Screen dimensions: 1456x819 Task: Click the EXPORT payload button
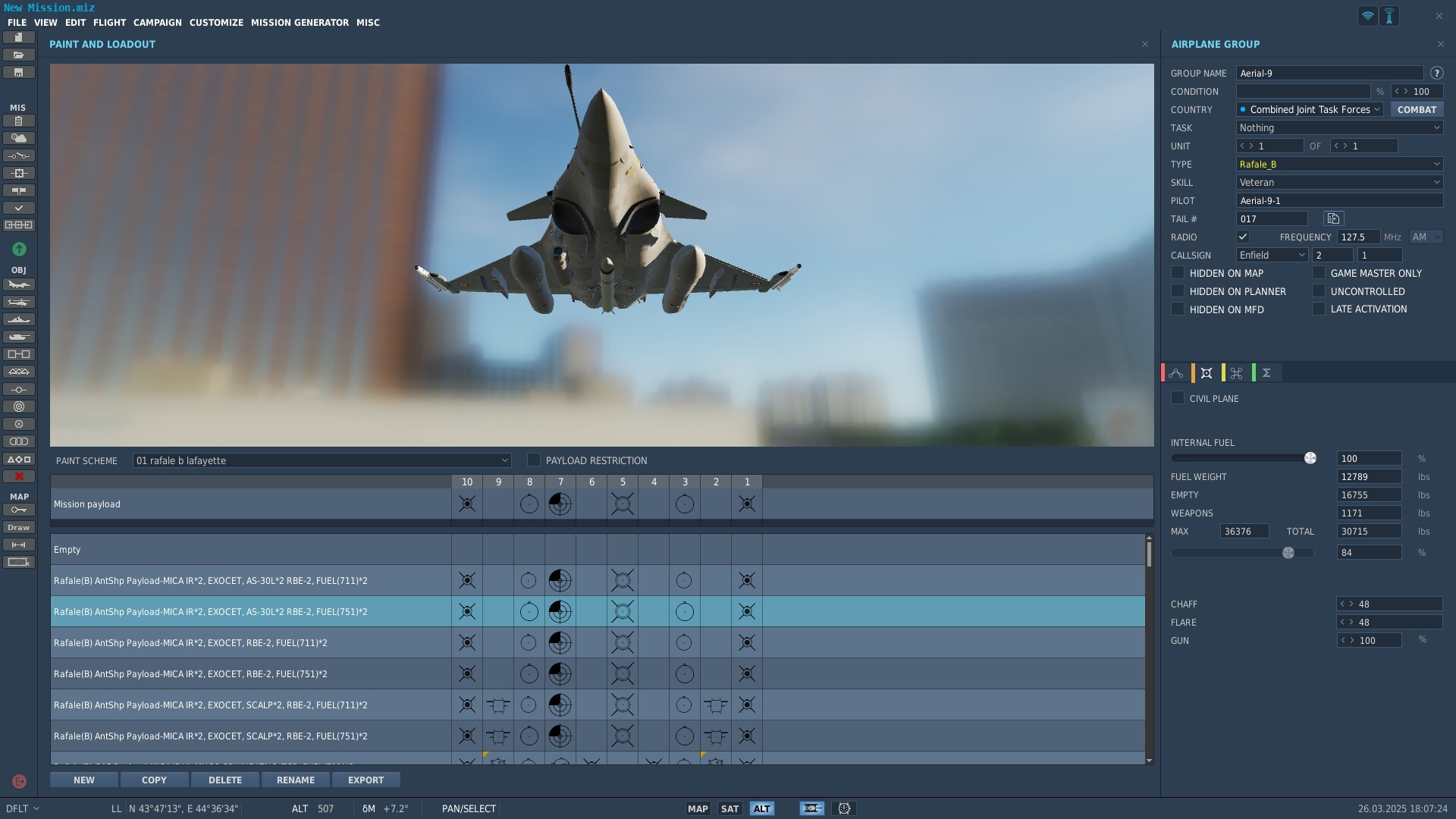point(366,780)
